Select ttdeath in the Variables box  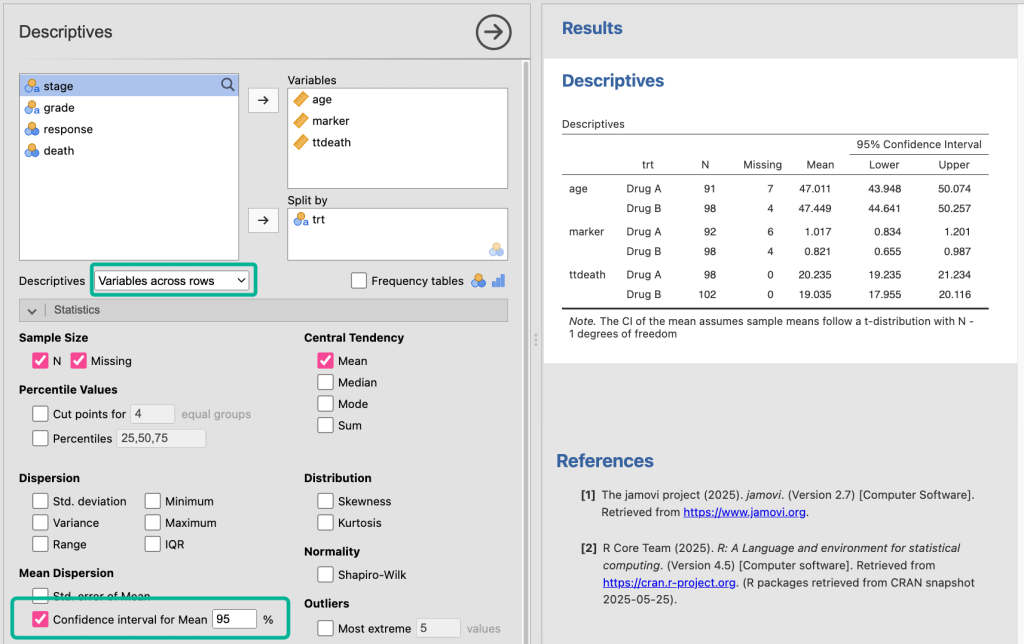pos(397,142)
